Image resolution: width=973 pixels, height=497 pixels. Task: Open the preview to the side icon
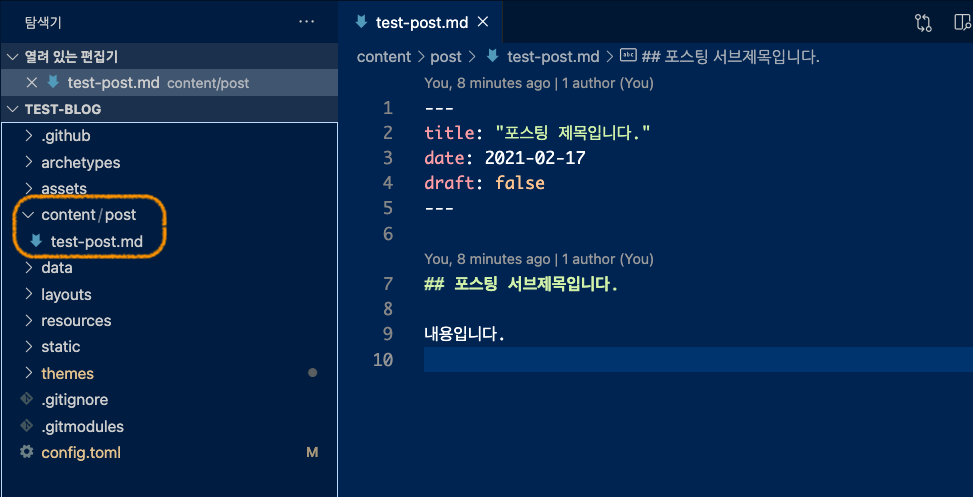[962, 22]
